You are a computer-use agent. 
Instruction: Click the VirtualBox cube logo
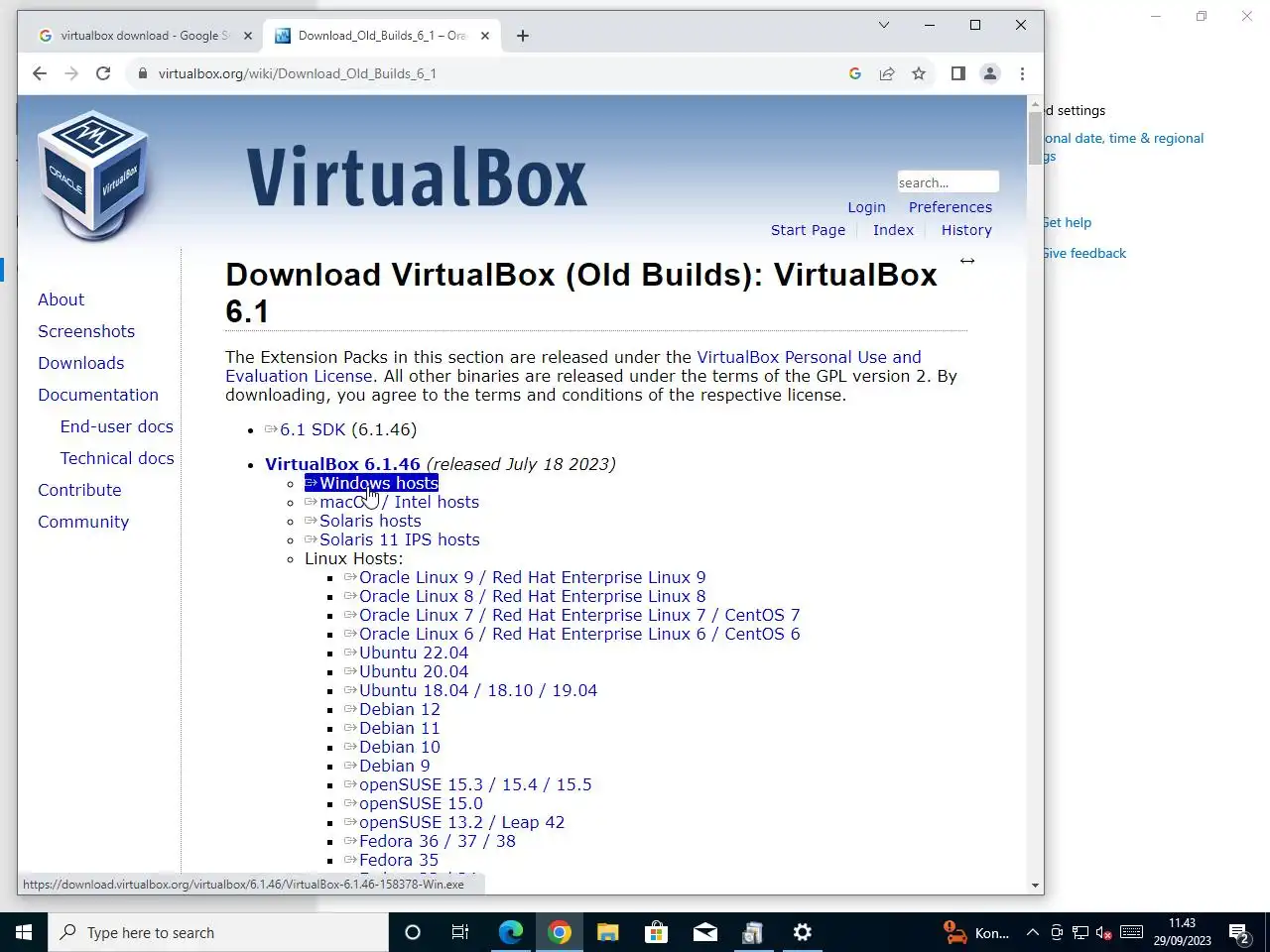(93, 176)
